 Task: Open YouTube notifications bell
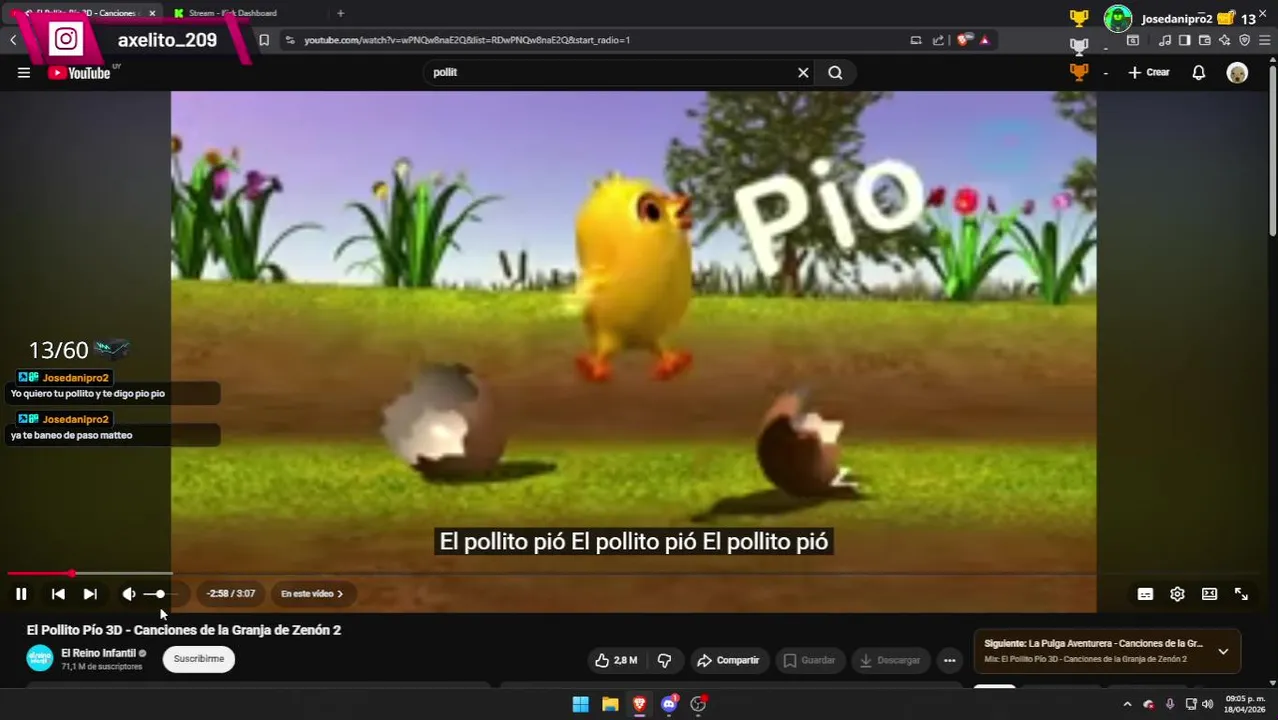1198,72
